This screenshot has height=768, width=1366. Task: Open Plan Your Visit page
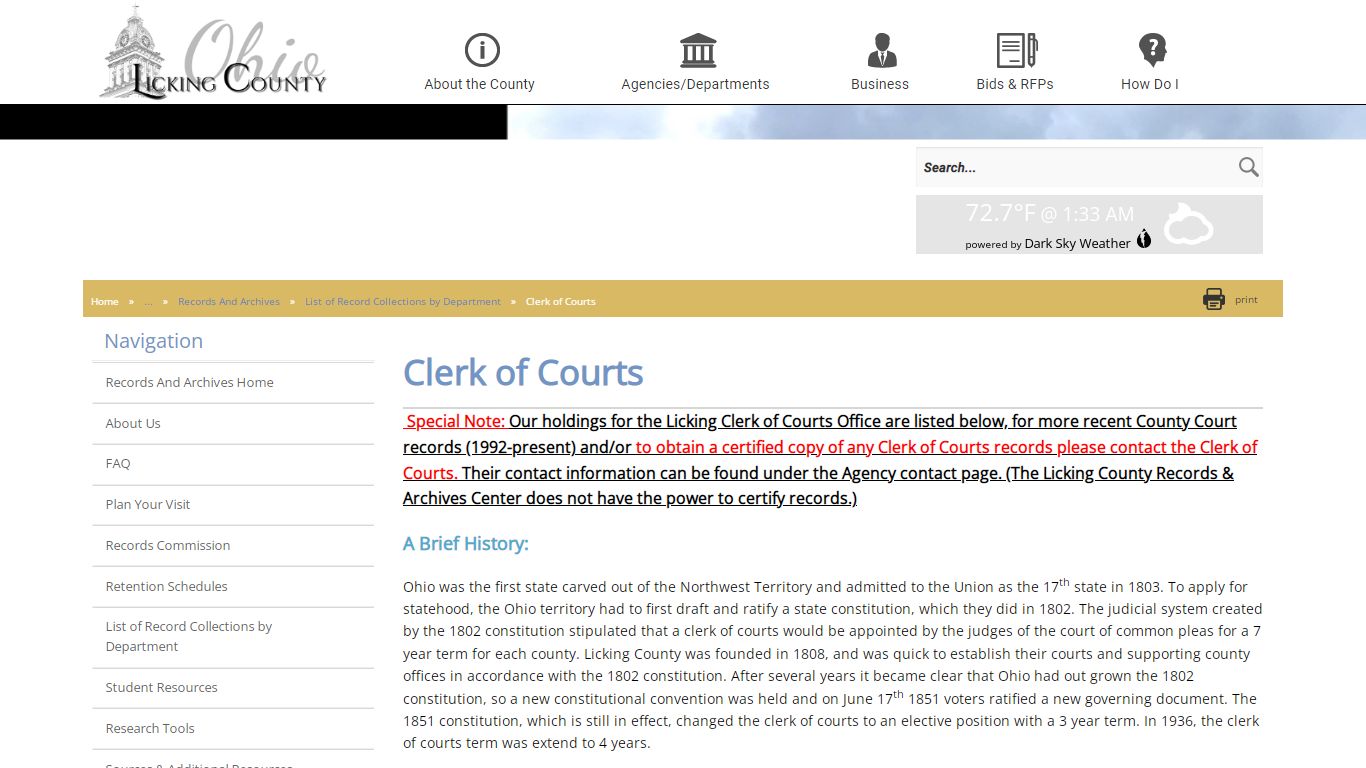click(233, 504)
